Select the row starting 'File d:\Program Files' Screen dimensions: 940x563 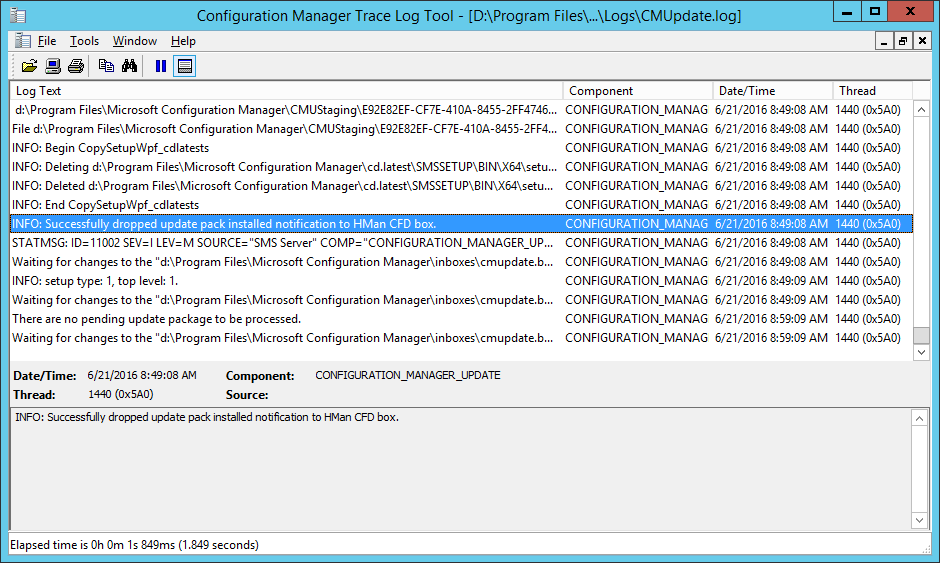[x=462, y=129]
